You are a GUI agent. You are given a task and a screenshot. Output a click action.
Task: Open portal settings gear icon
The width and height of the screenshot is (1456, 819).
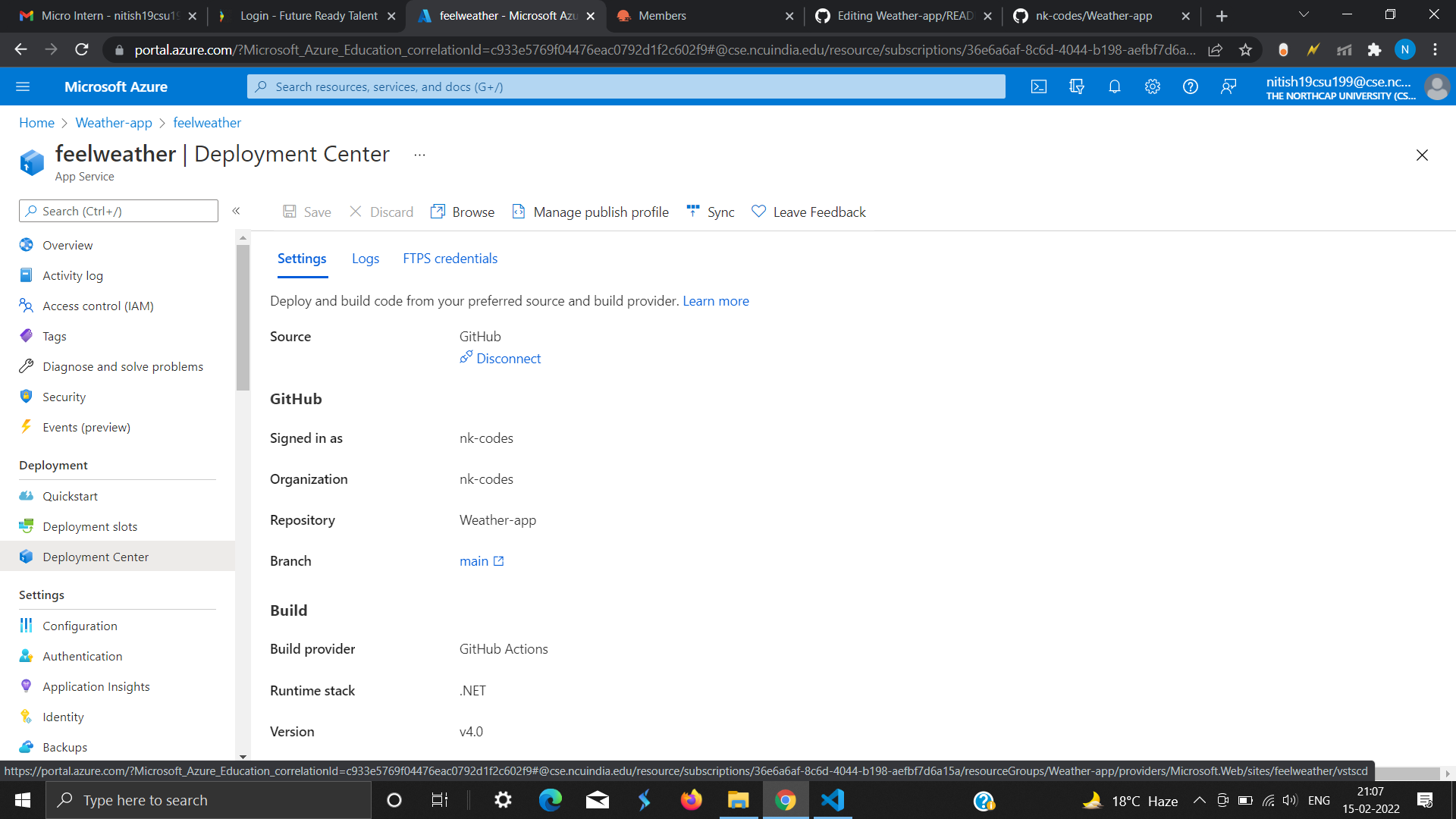click(x=1153, y=87)
